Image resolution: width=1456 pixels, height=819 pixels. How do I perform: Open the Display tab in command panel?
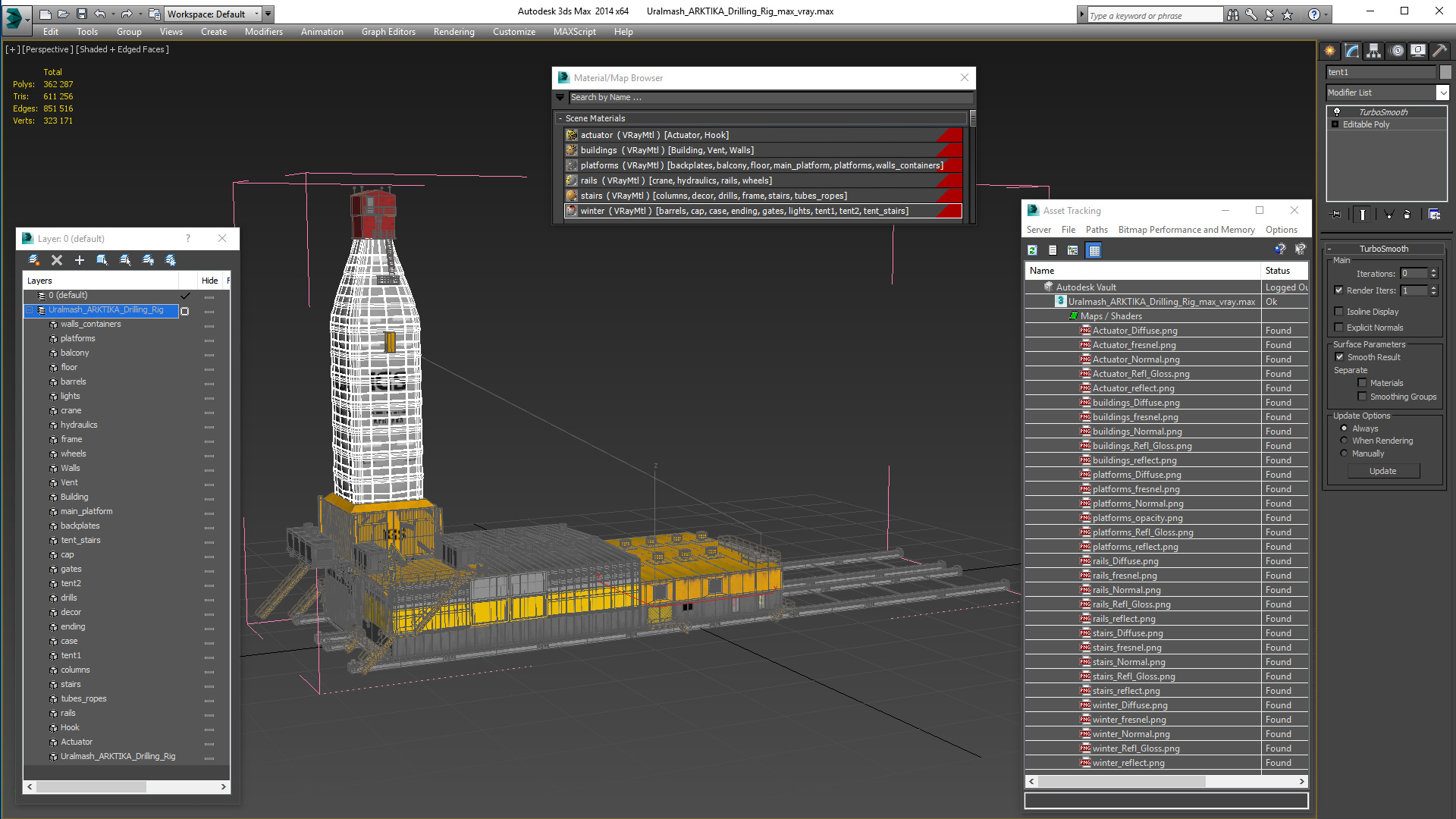tap(1417, 51)
